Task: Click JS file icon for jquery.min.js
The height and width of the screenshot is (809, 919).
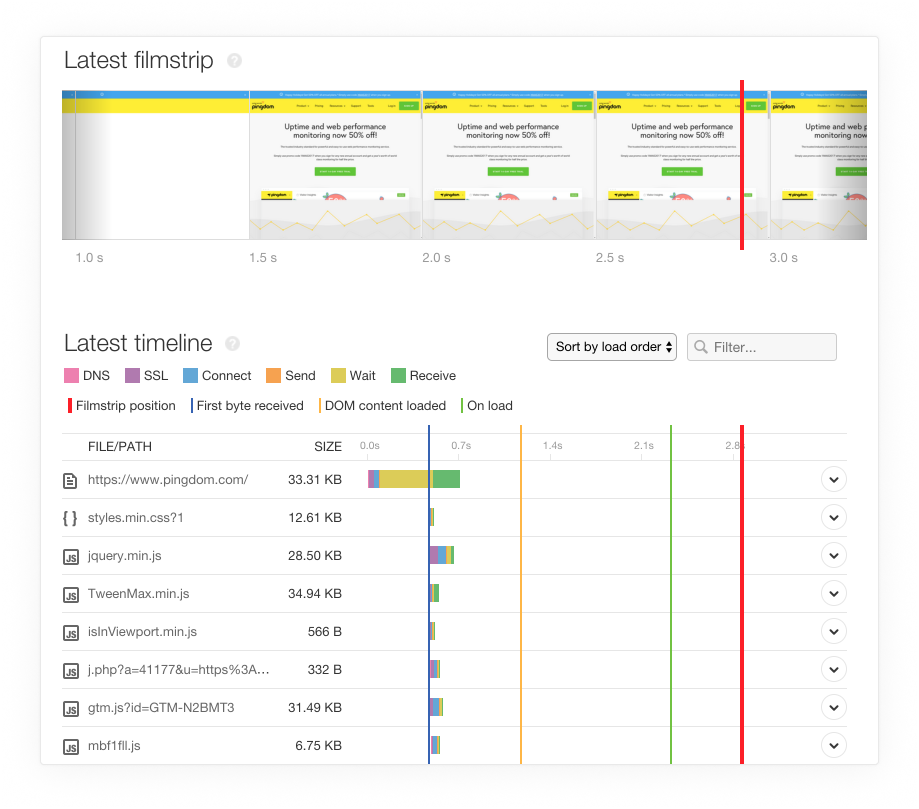Action: point(70,556)
